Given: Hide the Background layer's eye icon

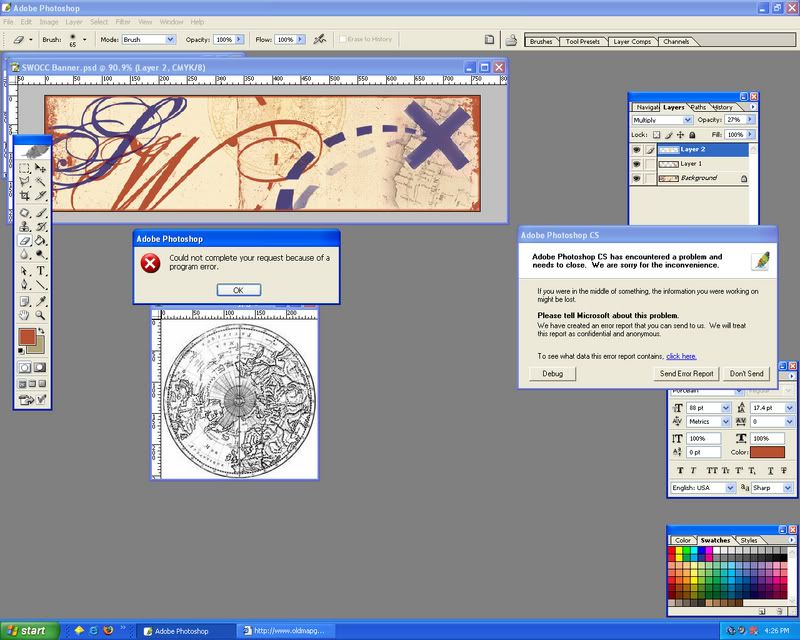Looking at the screenshot, I should click(636, 178).
